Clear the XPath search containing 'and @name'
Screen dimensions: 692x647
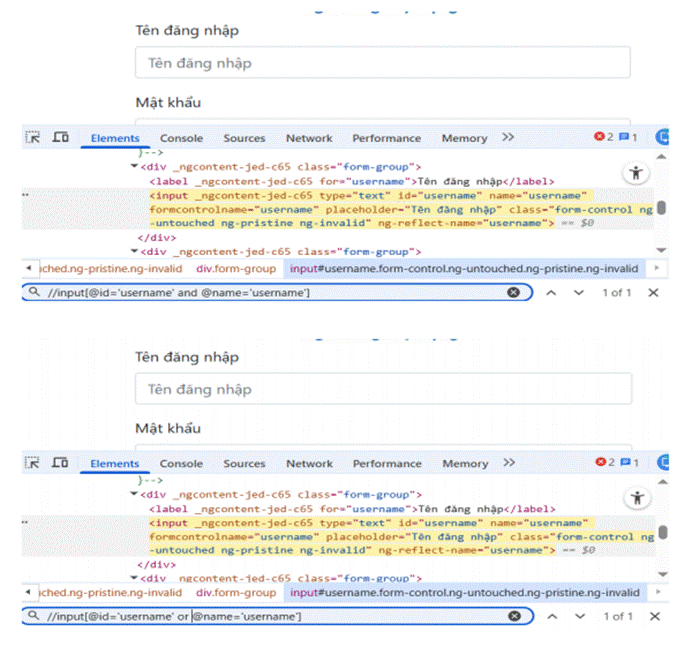[x=513, y=292]
